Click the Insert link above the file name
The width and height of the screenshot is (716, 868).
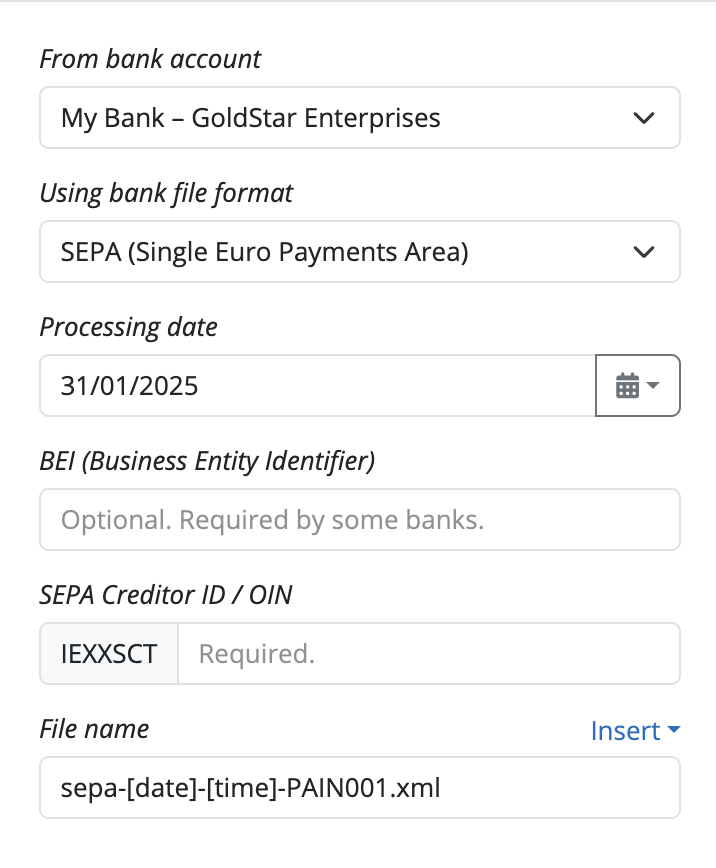(625, 731)
